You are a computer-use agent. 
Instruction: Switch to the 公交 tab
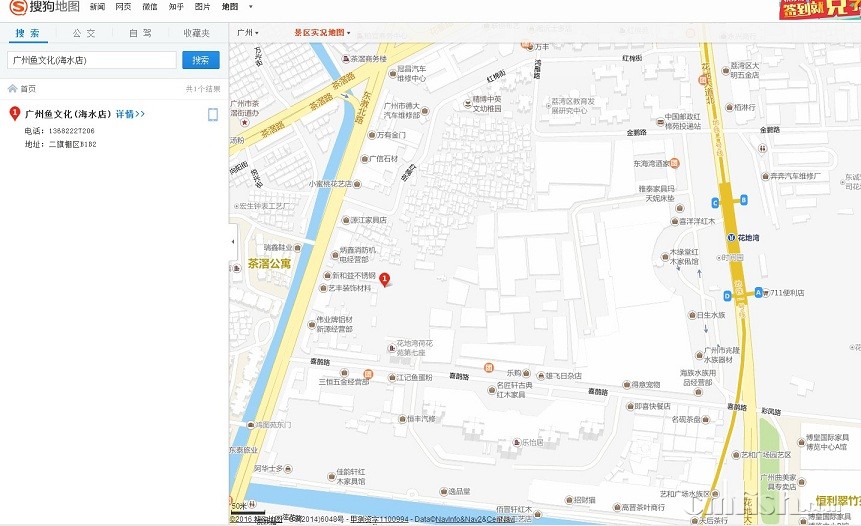pos(85,33)
